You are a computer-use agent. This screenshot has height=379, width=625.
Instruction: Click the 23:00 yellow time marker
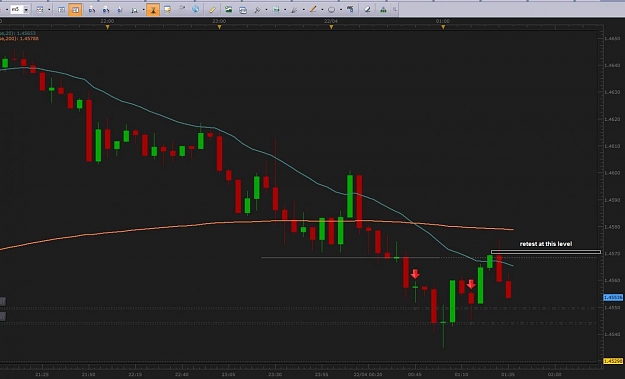point(219,27)
